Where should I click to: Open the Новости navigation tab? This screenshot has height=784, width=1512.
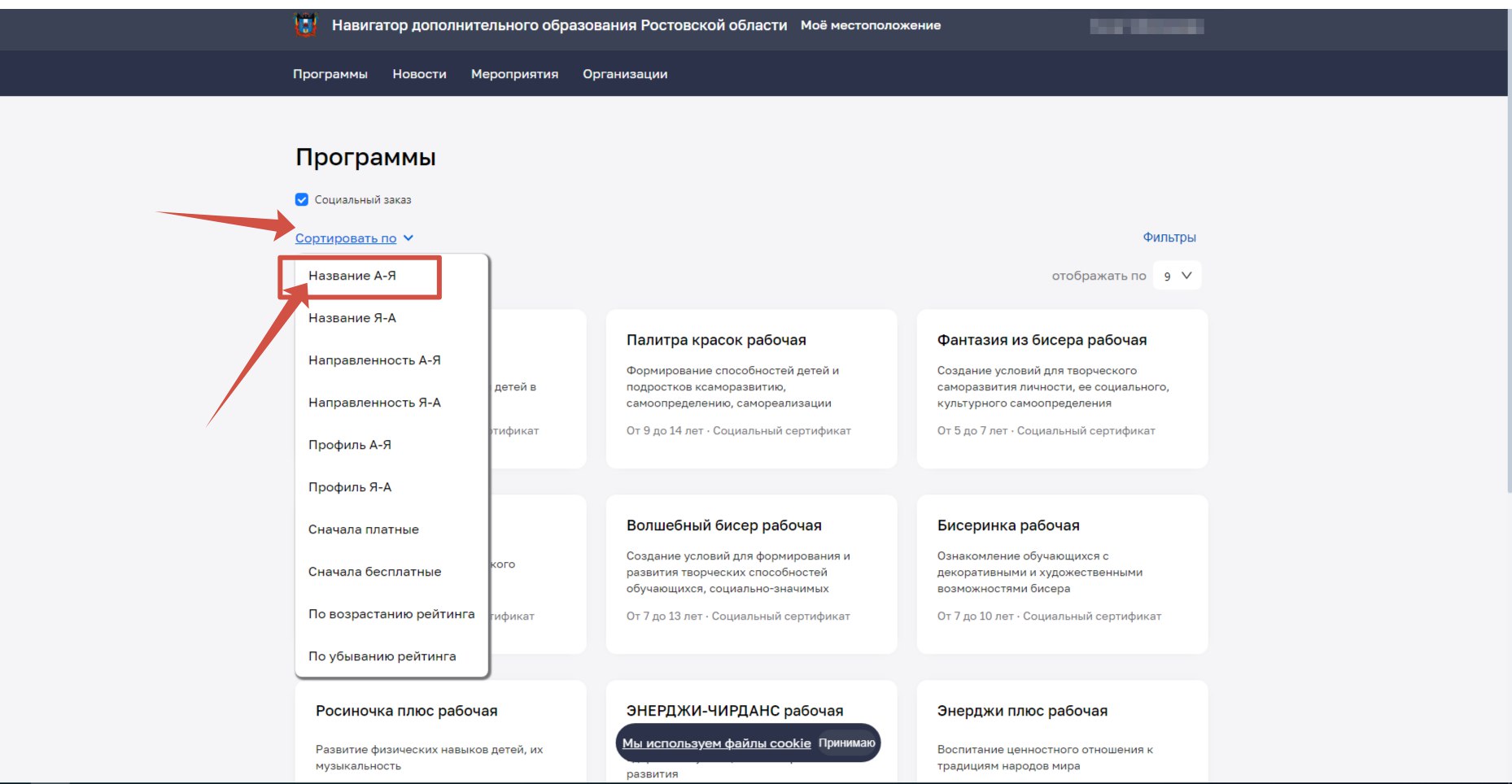419,74
